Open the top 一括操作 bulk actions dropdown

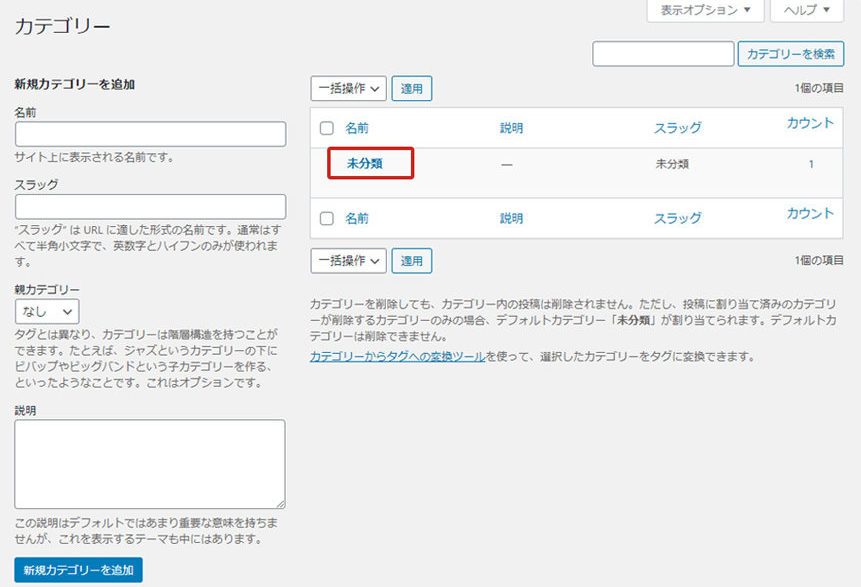(x=347, y=89)
